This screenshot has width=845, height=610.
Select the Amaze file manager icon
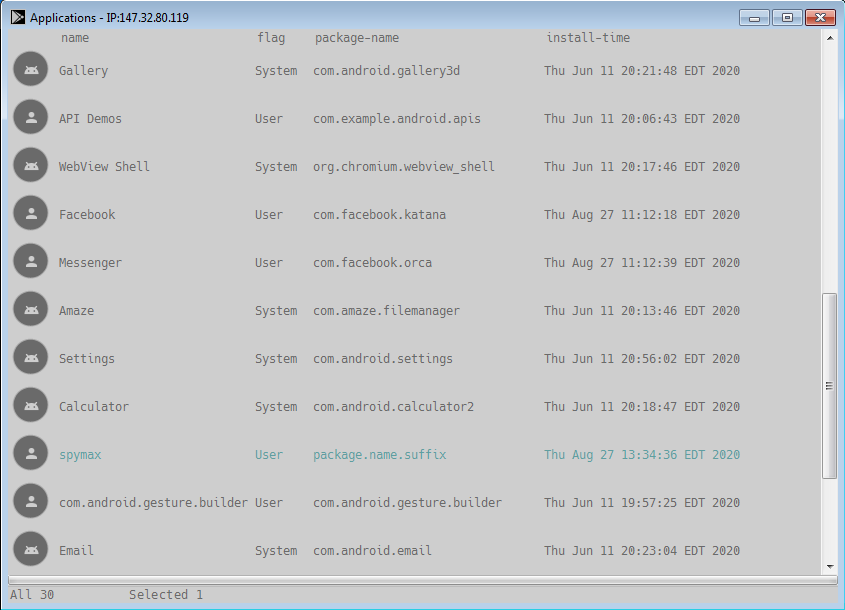(x=31, y=309)
